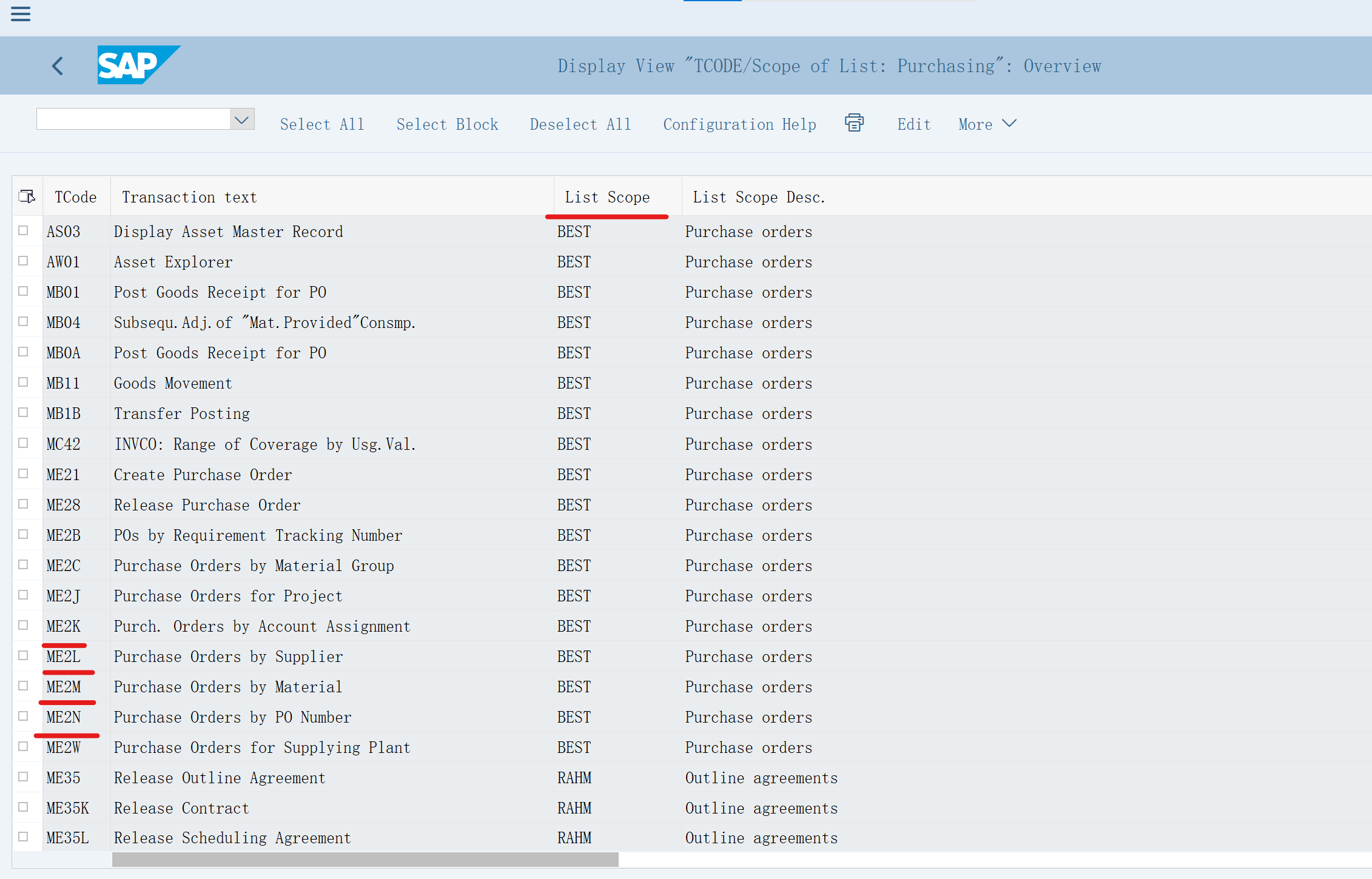
Task: Click Deselect All button
Action: [x=580, y=124]
